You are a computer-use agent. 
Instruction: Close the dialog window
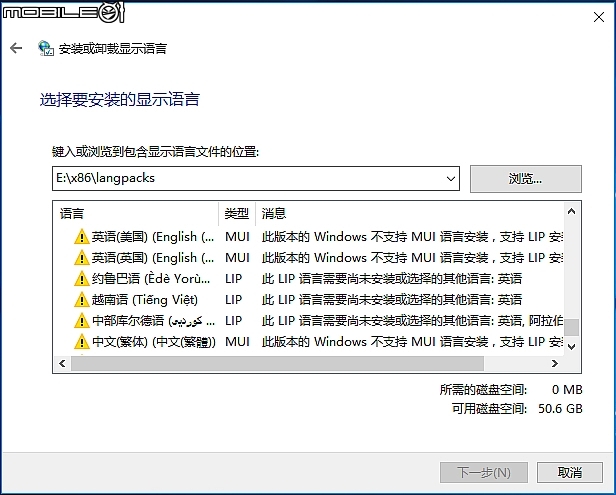pos(599,17)
